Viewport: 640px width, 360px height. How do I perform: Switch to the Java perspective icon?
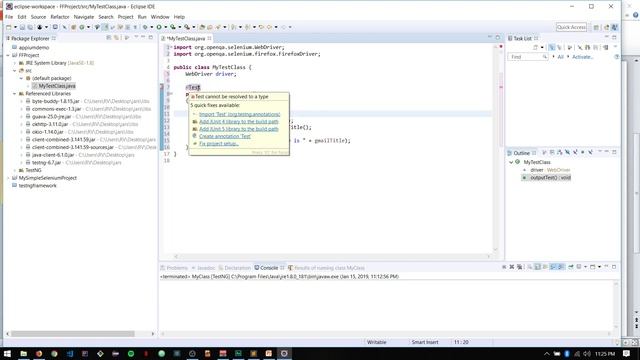click(614, 27)
